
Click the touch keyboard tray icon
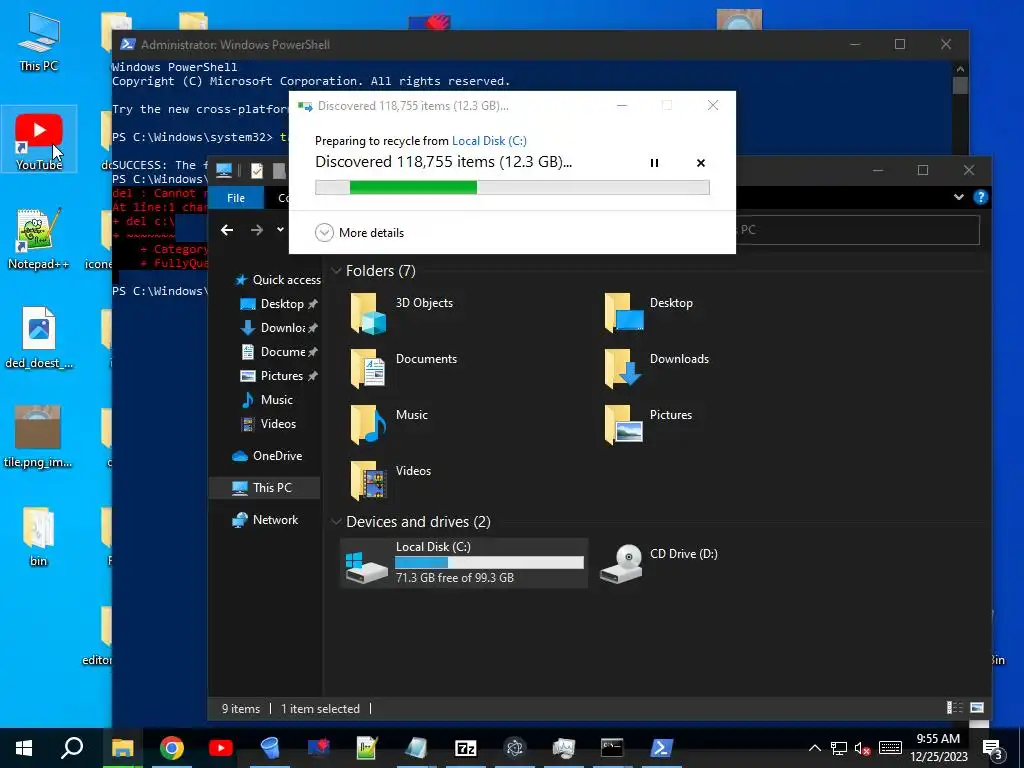(890, 748)
